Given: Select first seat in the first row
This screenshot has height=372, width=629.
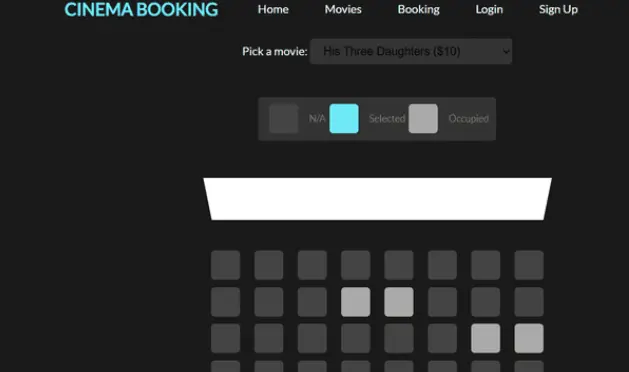Looking at the screenshot, I should point(225,265).
